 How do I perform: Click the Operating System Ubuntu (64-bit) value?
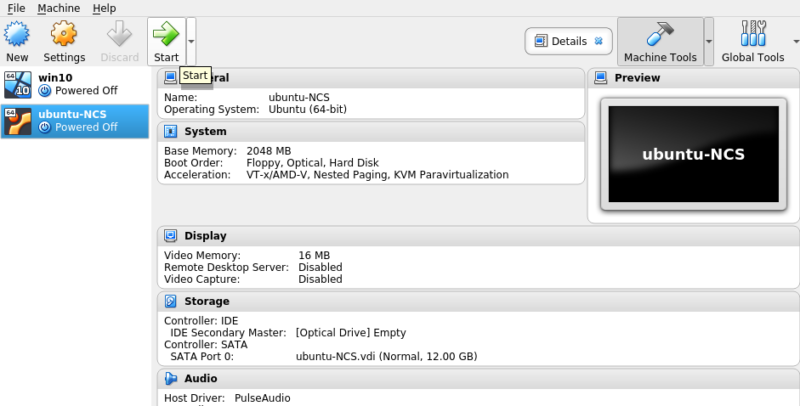[308, 109]
